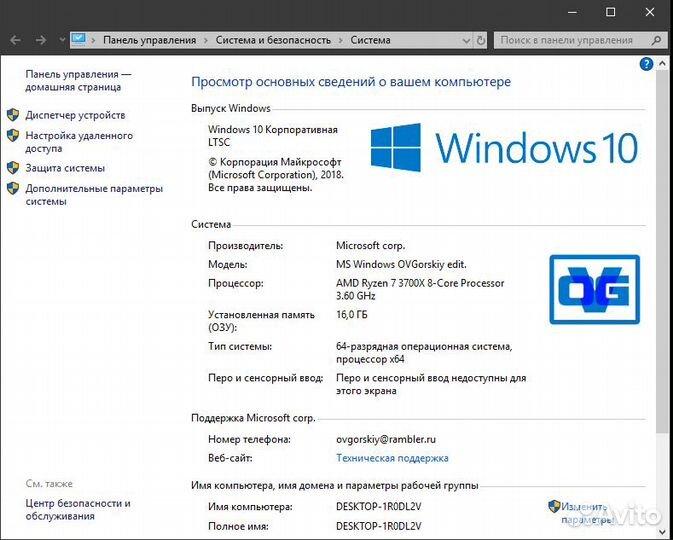Maximize the Система window
Image resolution: width=673 pixels, height=540 pixels.
click(611, 12)
